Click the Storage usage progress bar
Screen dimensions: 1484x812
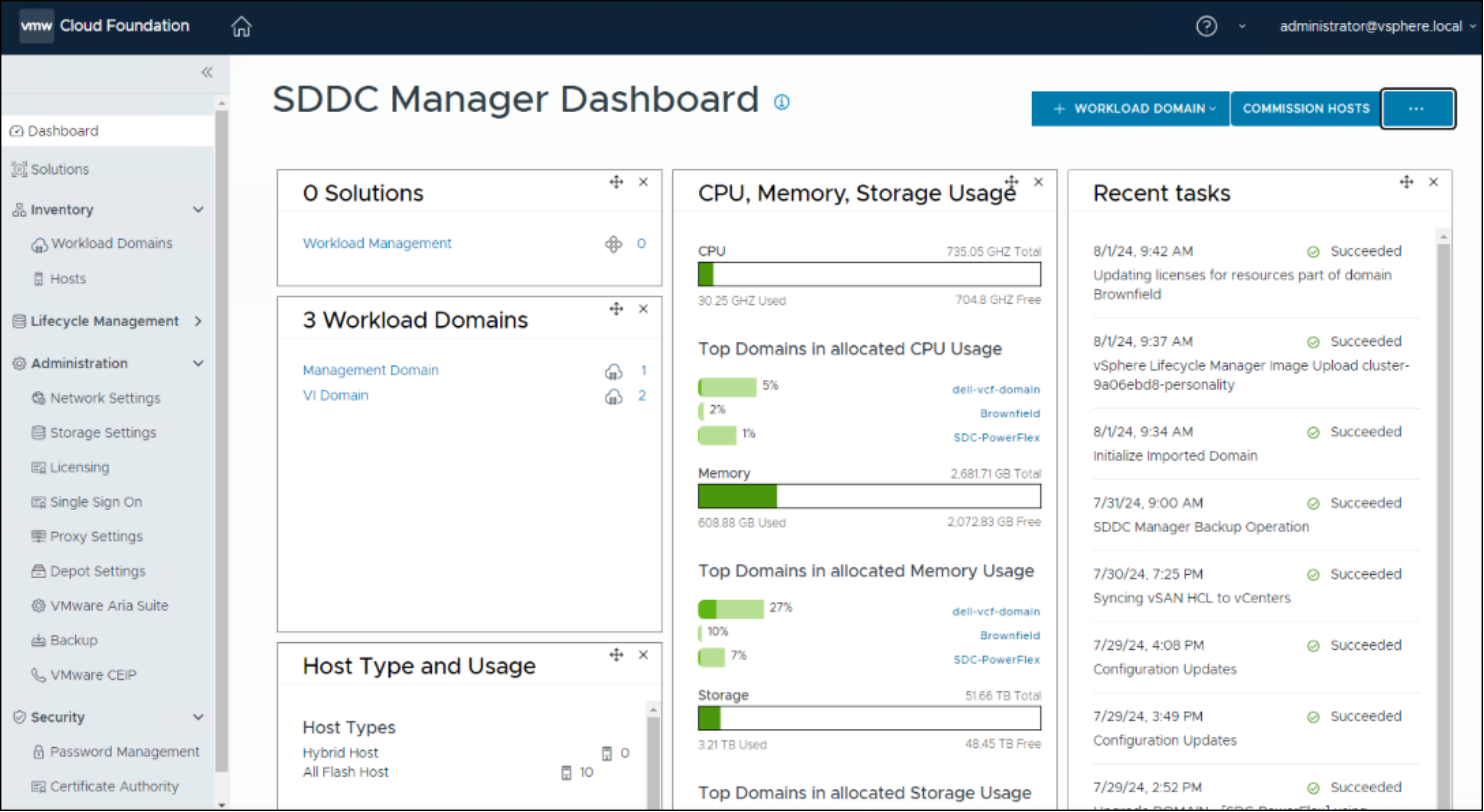(x=869, y=719)
